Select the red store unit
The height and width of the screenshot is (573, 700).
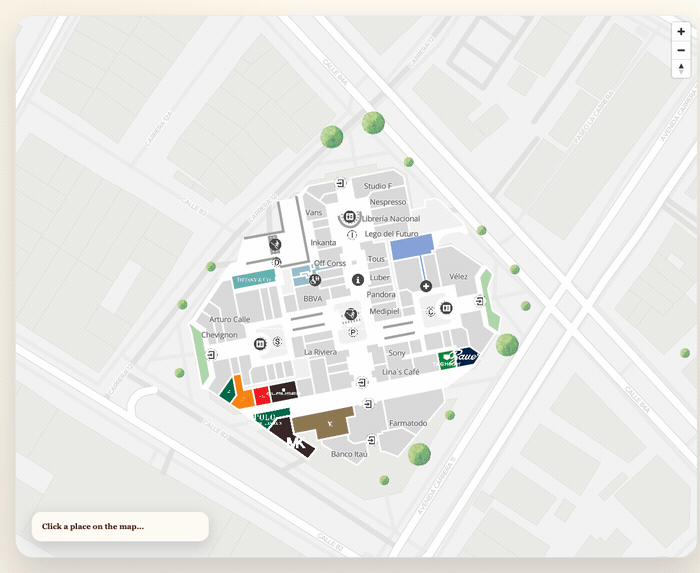coord(262,396)
